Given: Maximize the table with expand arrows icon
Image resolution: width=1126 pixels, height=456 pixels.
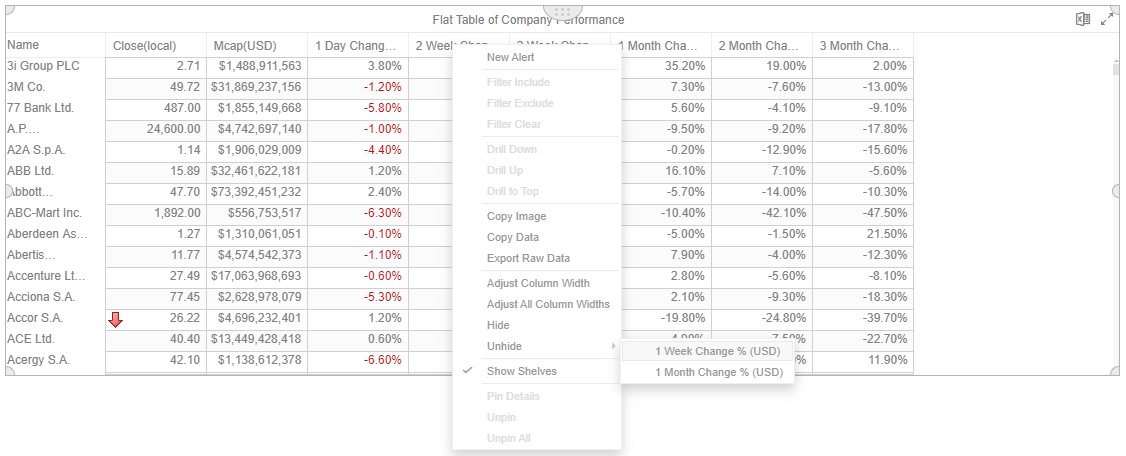Looking at the screenshot, I should click(1107, 19).
